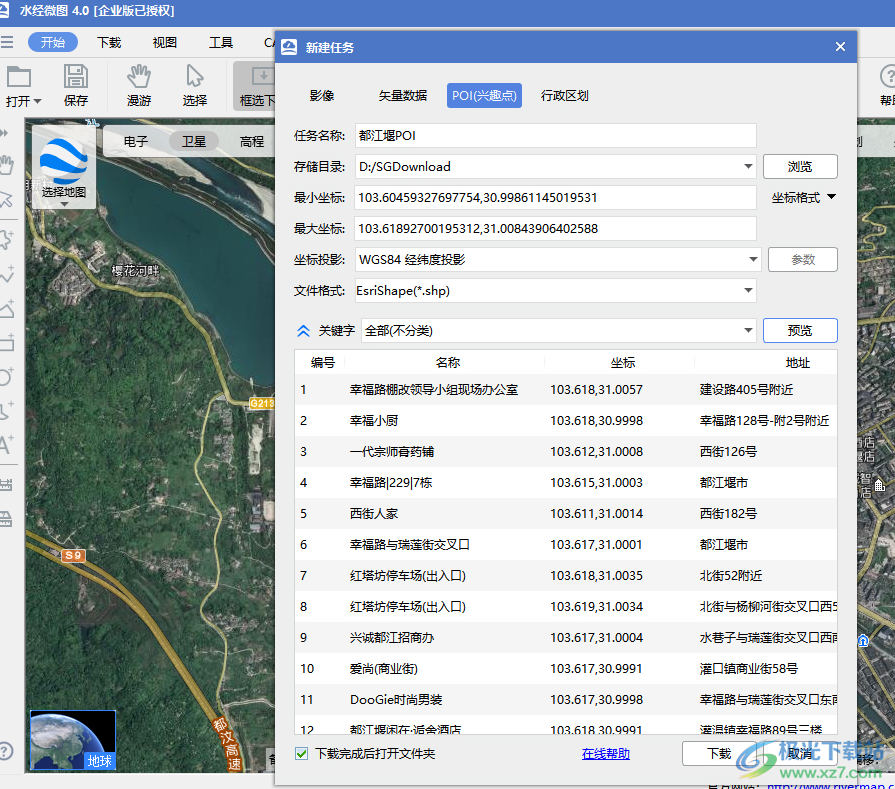Viewport: 895px width, 789px height.
Task: Activate the 漫游 pan tool in the ribbon
Action: (x=139, y=86)
